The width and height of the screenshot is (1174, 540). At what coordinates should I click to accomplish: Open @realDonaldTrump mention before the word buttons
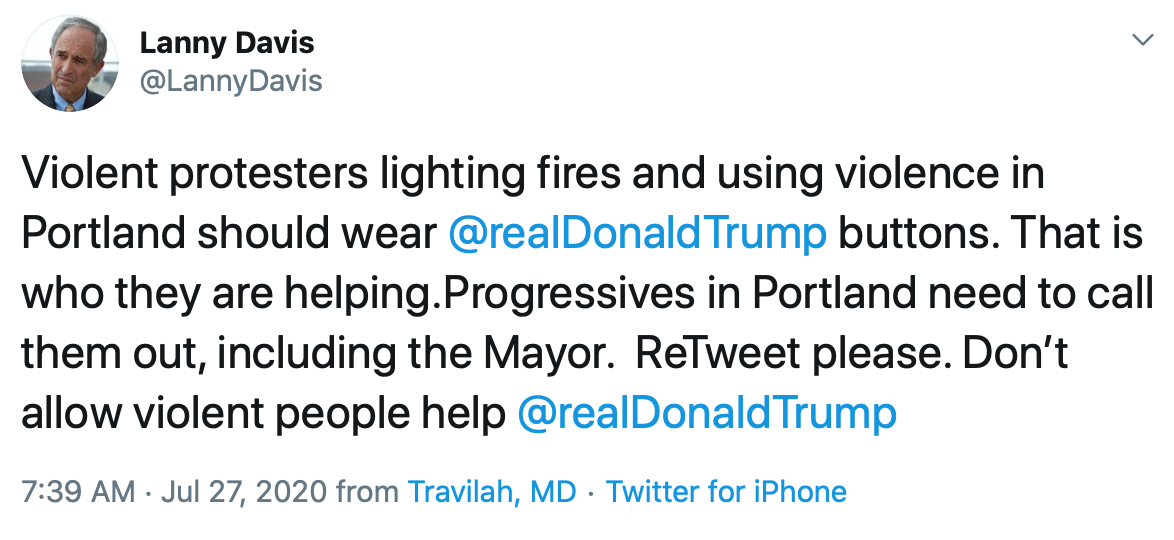tap(638, 233)
